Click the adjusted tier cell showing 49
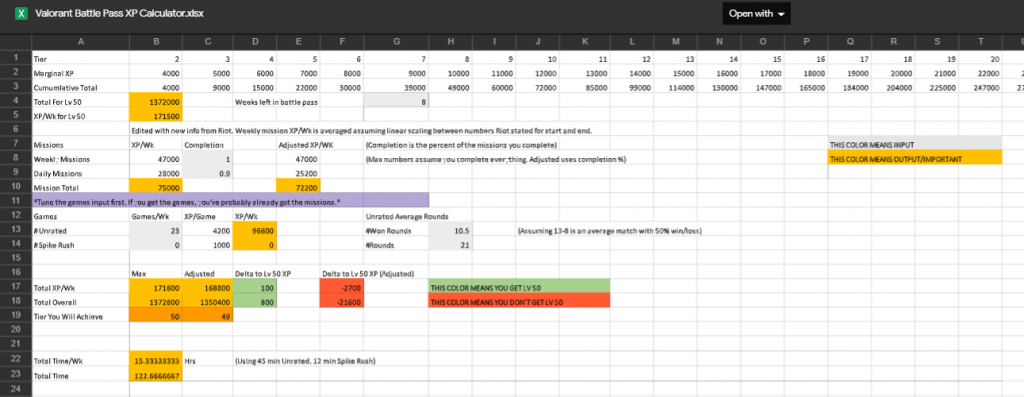The height and width of the screenshot is (397, 1024). point(207,316)
